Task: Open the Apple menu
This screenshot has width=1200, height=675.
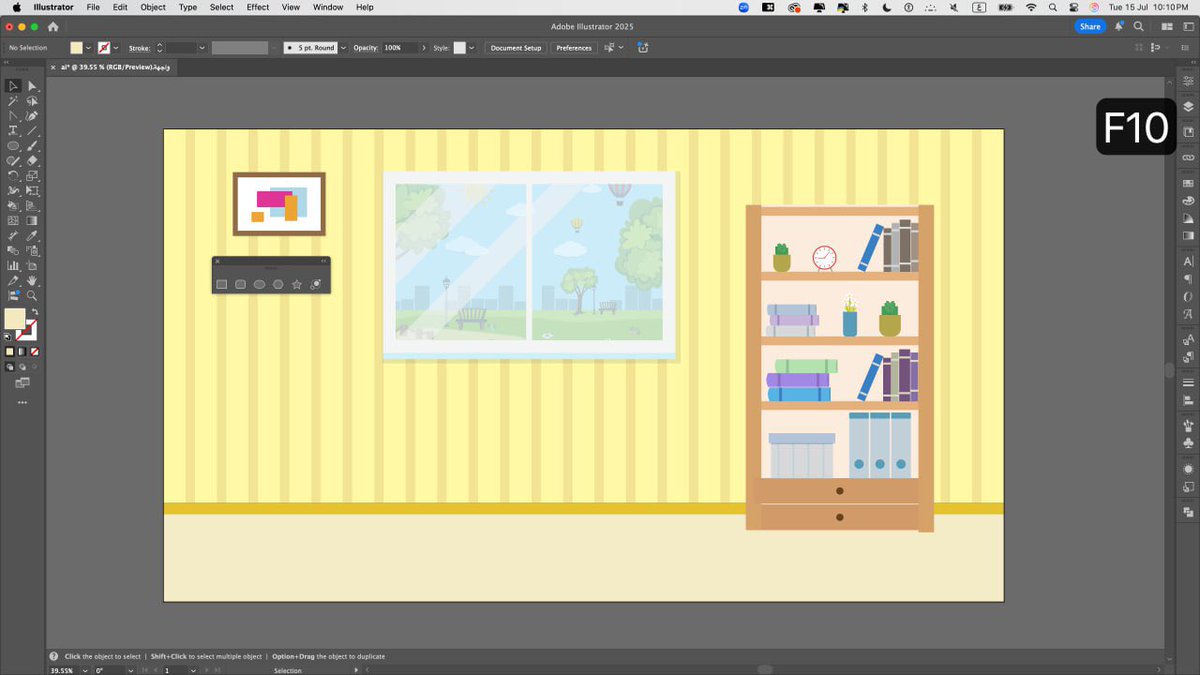Action: (16, 7)
